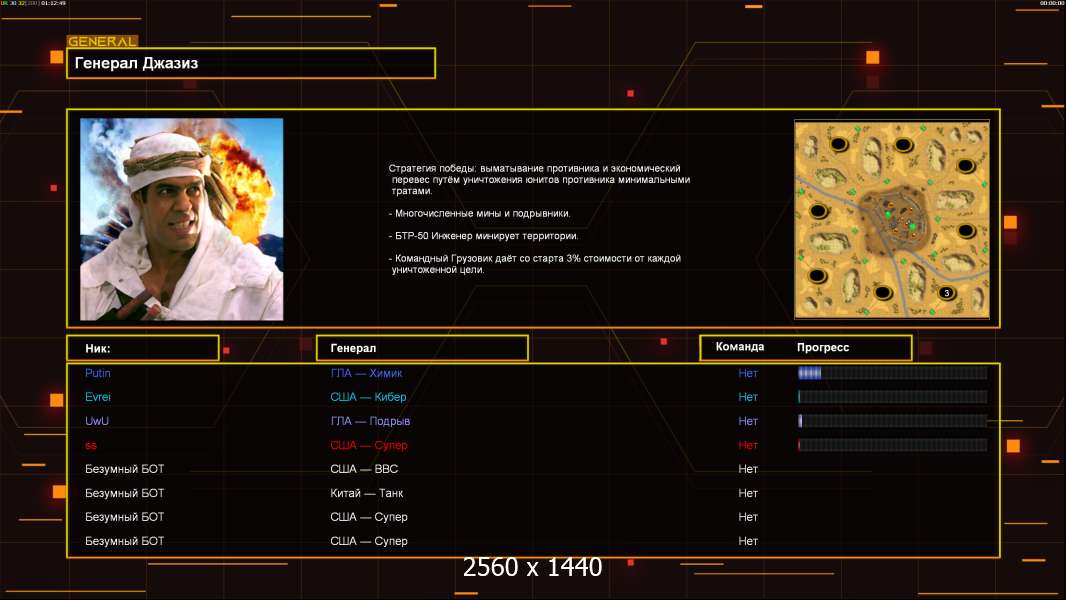
Task: Click the GENERAL logo label
Action: 103,41
